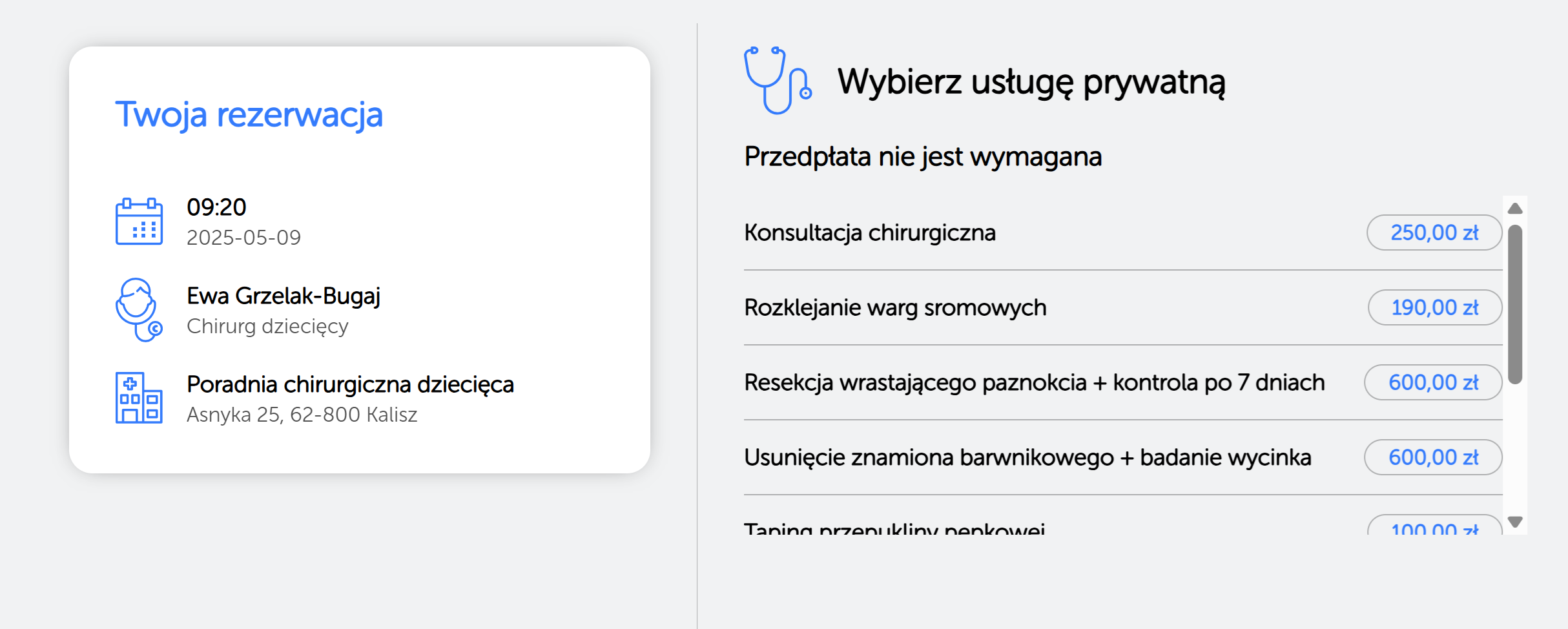Click the scroll up arrow in service list
This screenshot has width=1568, height=629.
coord(1515,209)
